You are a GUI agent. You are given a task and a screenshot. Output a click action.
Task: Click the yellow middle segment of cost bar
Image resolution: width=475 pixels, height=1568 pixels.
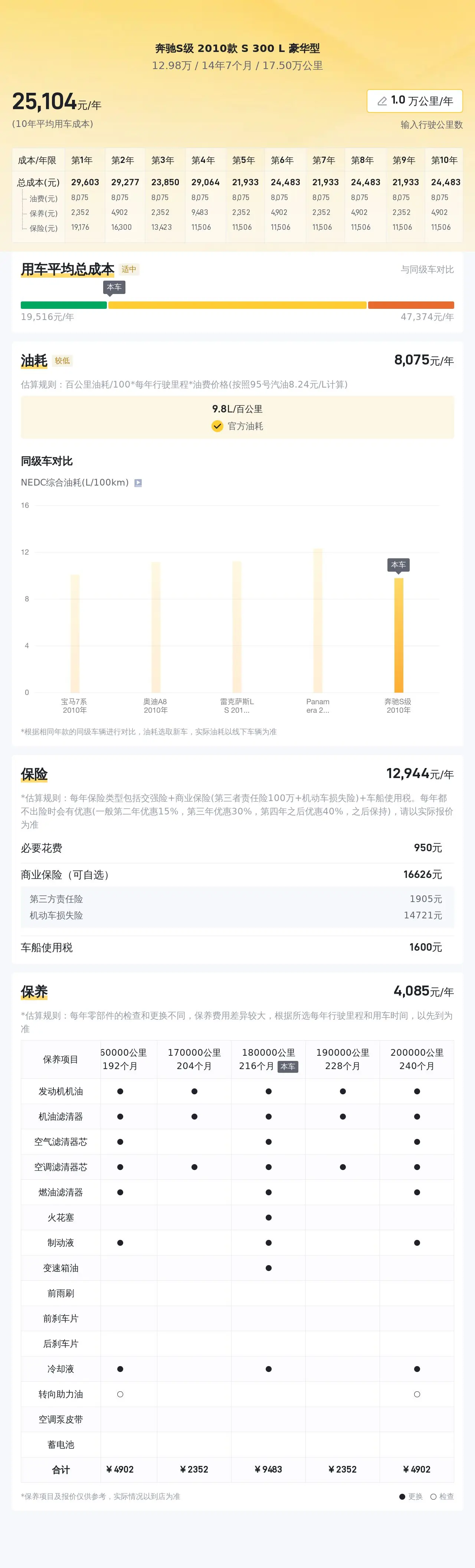pos(237,305)
